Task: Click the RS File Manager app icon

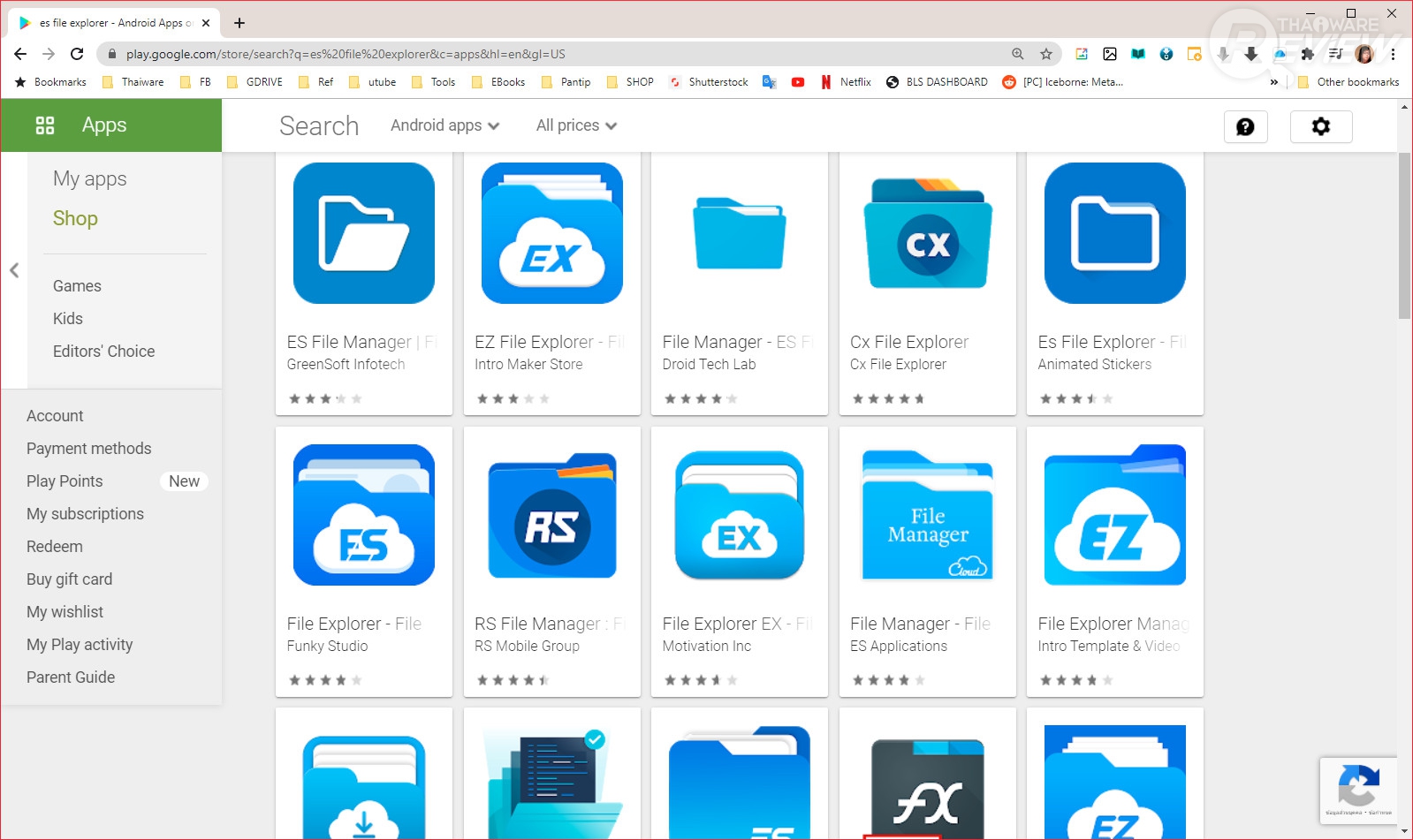Action: (x=551, y=516)
